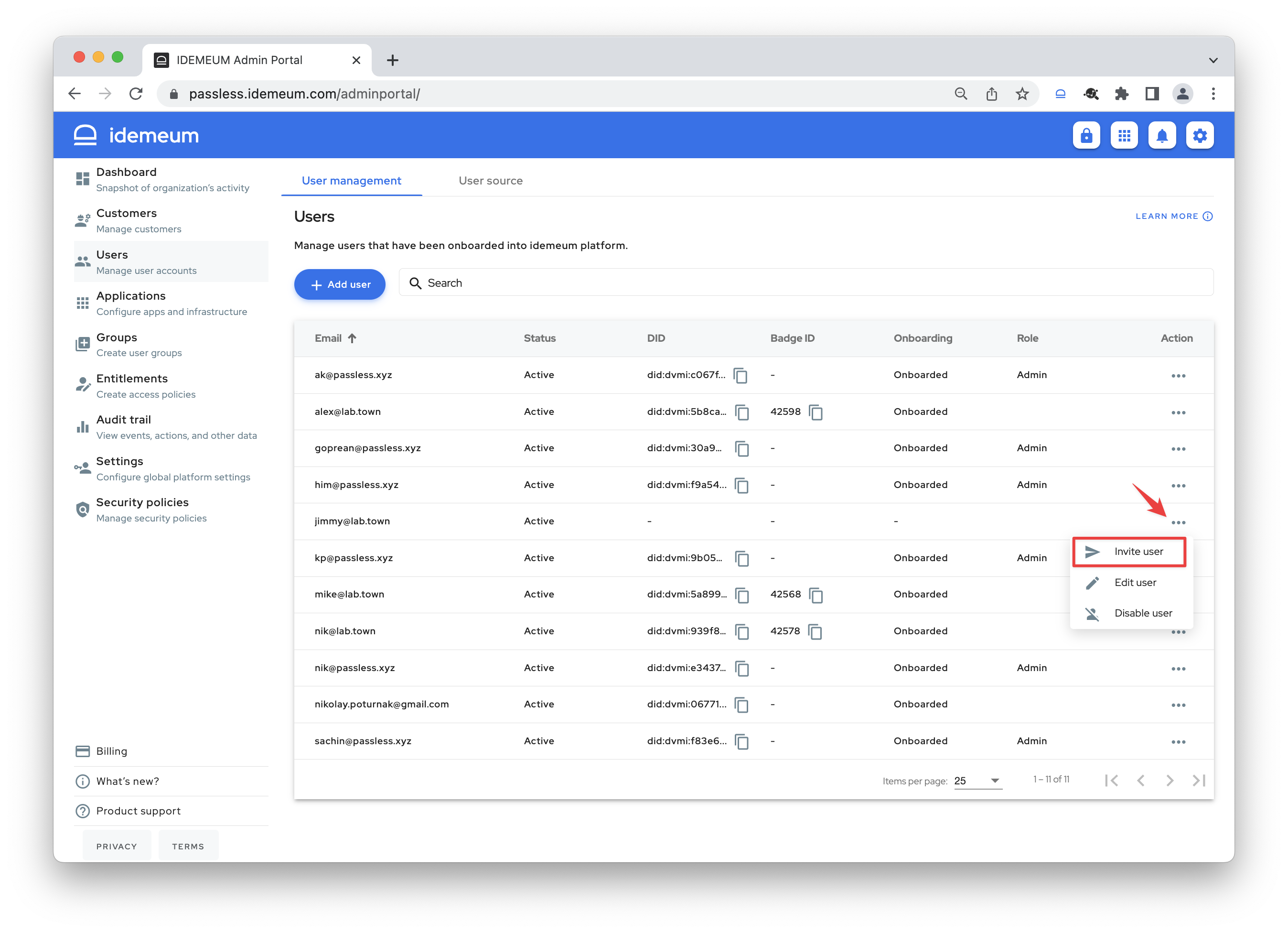Open actions menu for nik@passless.xyz
This screenshot has height=933, width=1288.
tap(1178, 668)
